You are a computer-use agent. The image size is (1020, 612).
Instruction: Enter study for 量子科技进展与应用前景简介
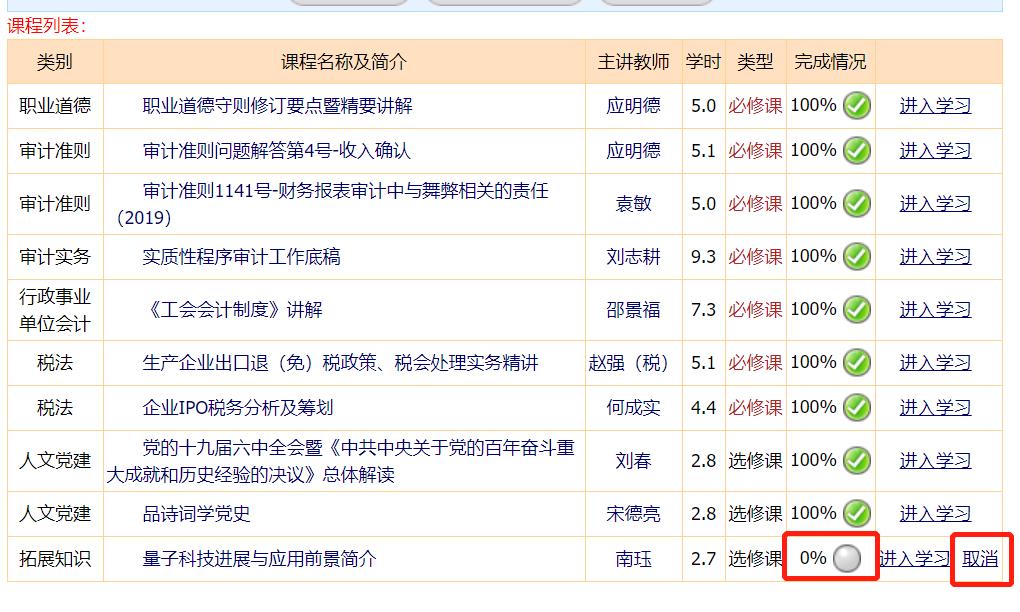point(914,559)
